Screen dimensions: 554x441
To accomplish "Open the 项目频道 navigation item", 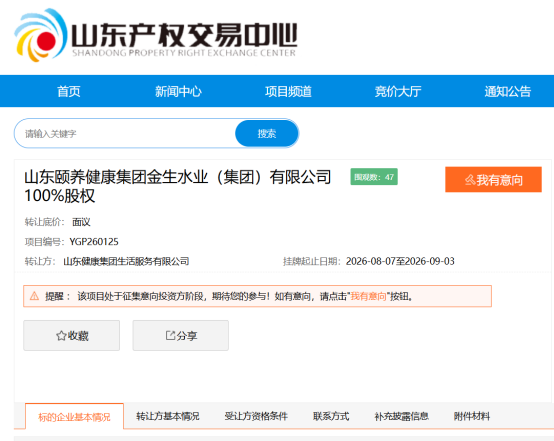I will tap(288, 91).
